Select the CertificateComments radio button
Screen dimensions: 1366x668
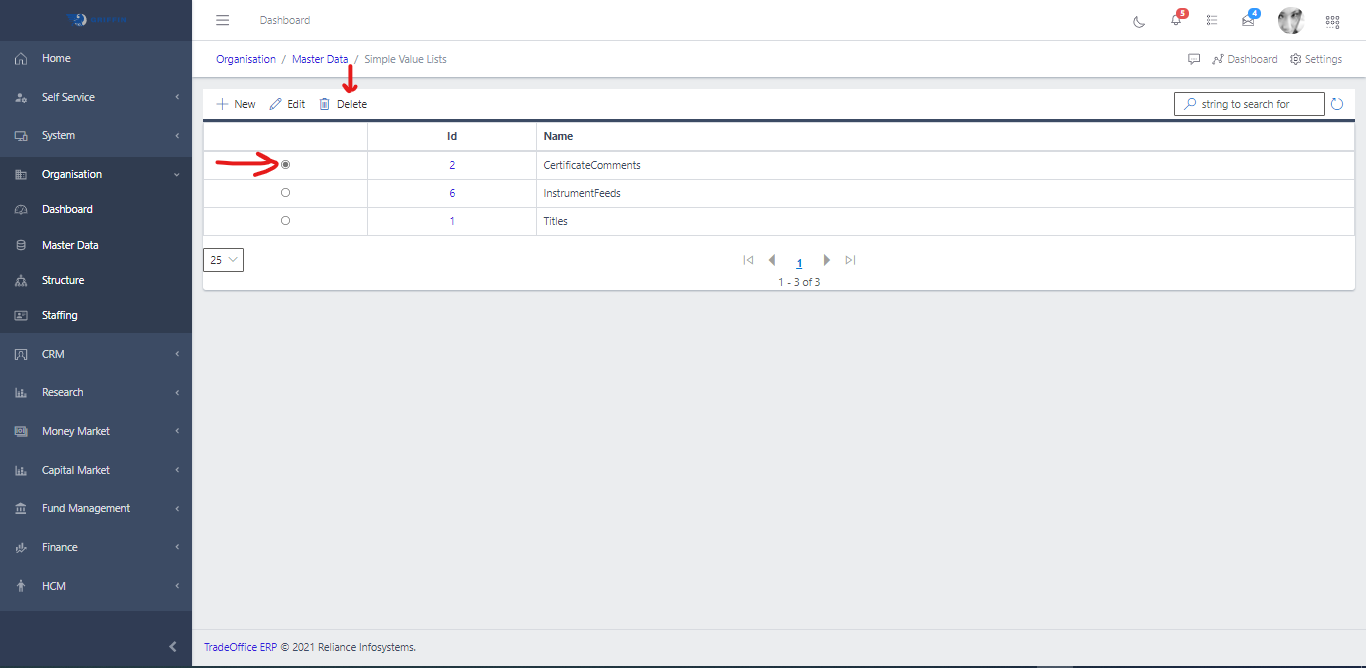click(x=286, y=164)
